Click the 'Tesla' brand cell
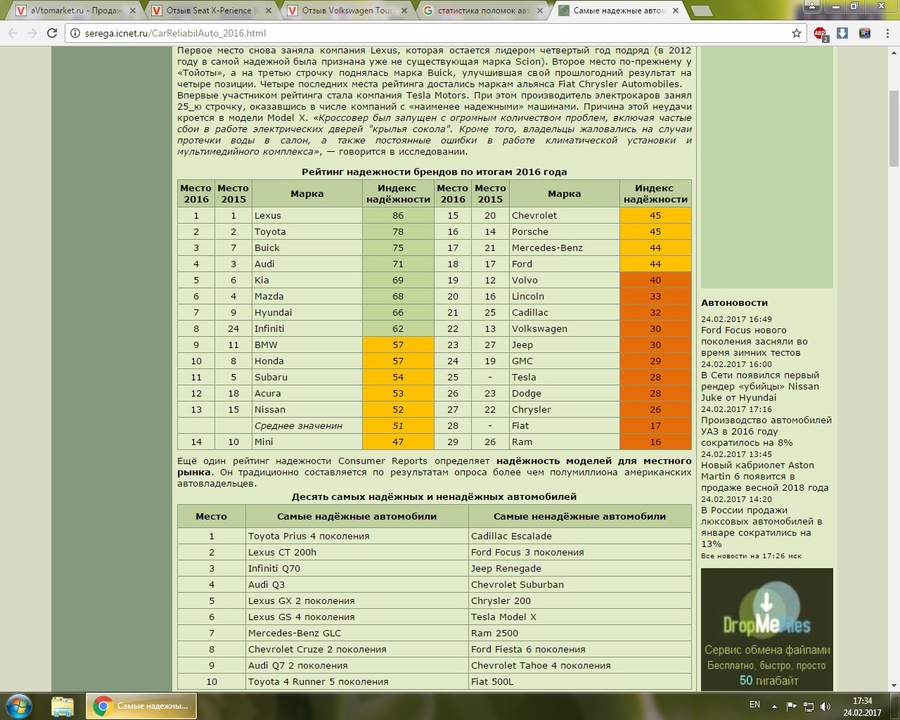 [564, 377]
